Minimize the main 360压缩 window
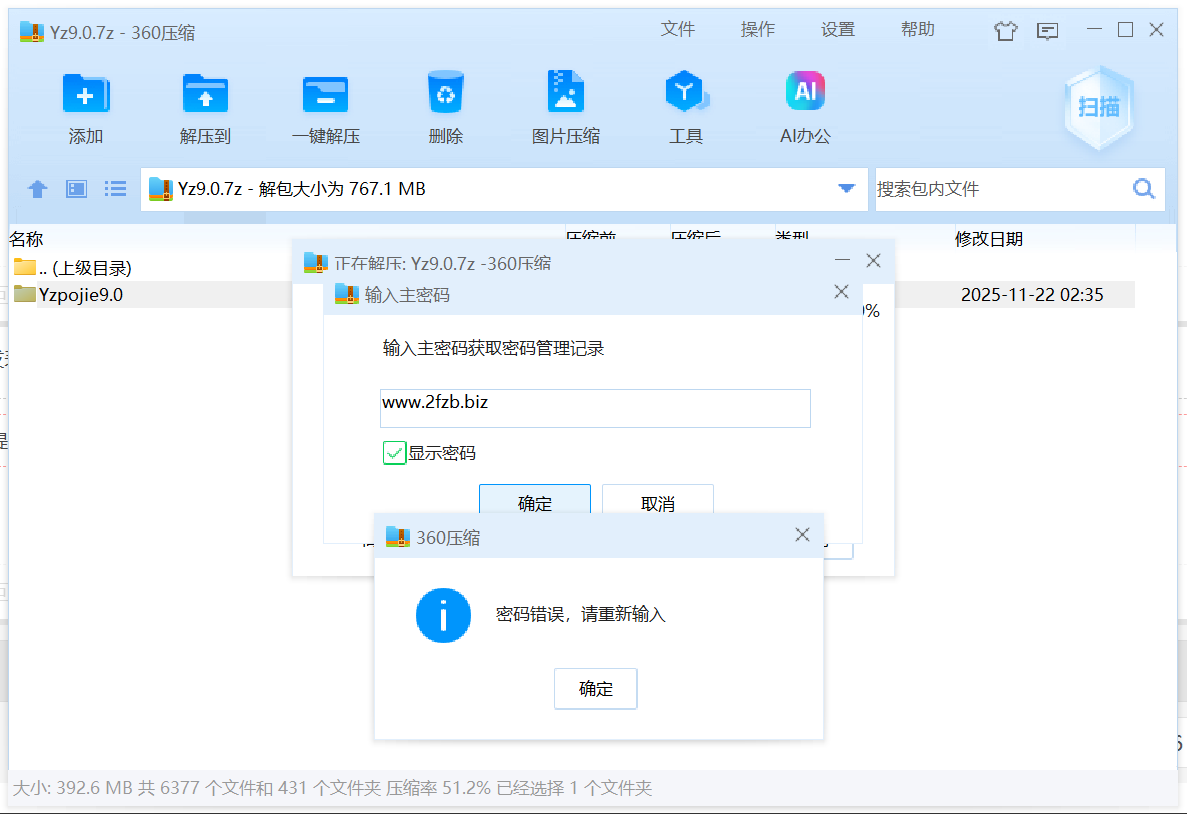 pyautogui.click(x=1094, y=30)
